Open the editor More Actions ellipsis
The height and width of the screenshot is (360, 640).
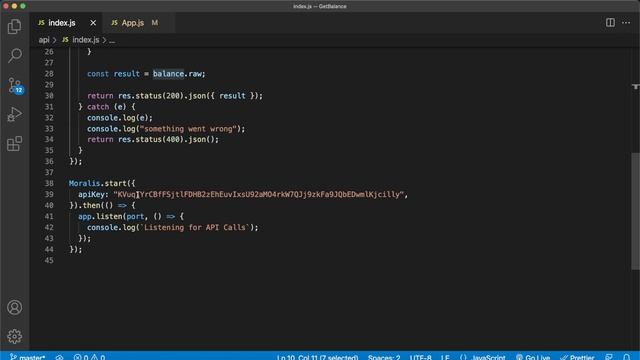coord(626,22)
